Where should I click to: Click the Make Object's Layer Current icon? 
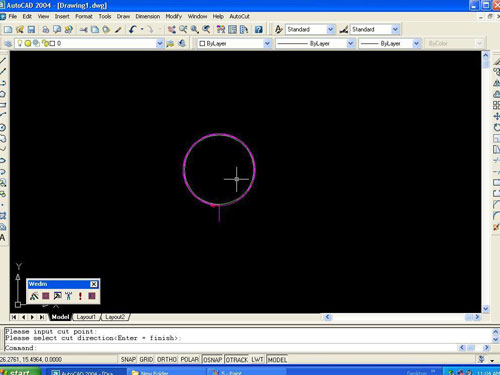(x=170, y=43)
